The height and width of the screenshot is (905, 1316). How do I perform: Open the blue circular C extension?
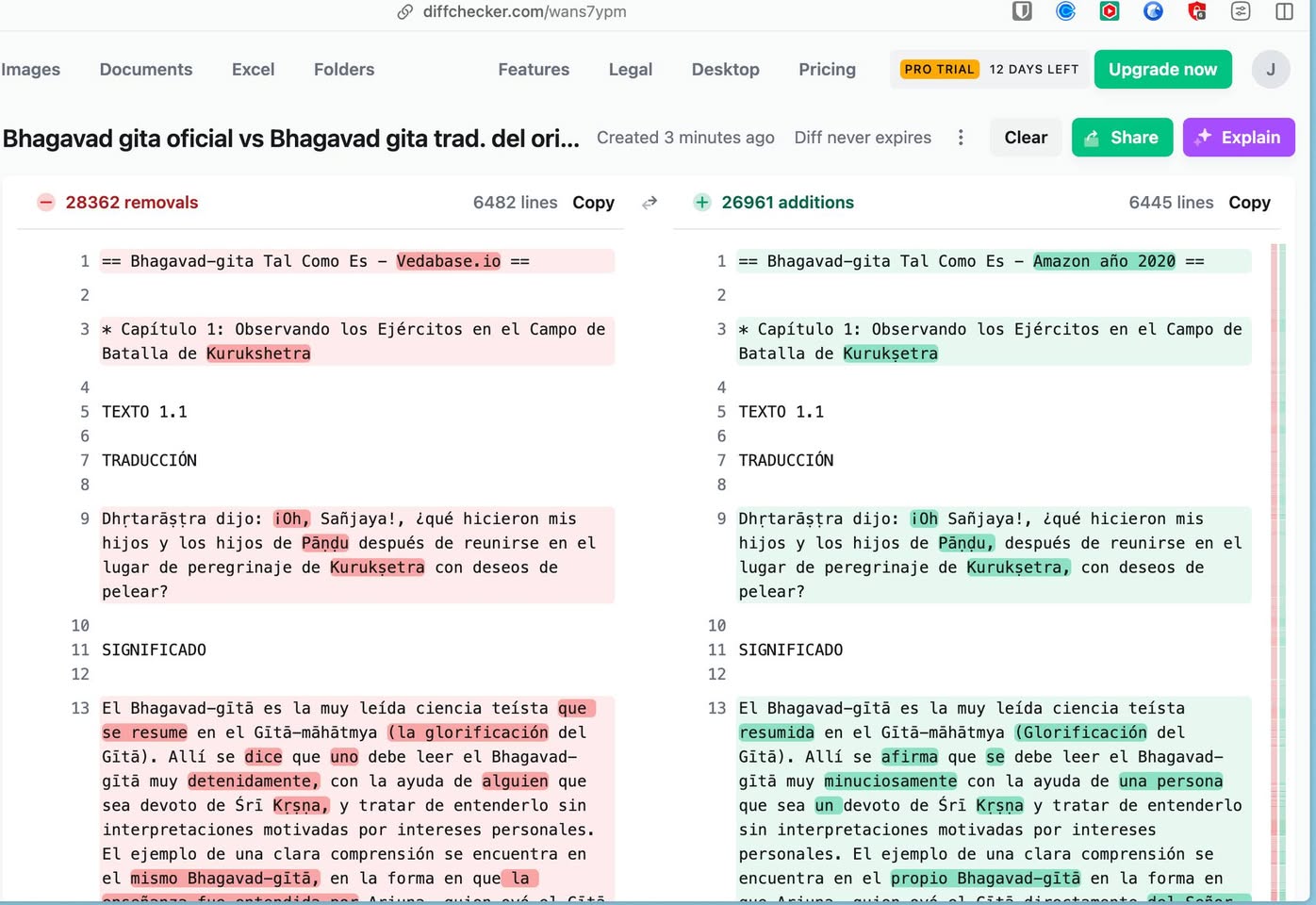coord(1066,11)
